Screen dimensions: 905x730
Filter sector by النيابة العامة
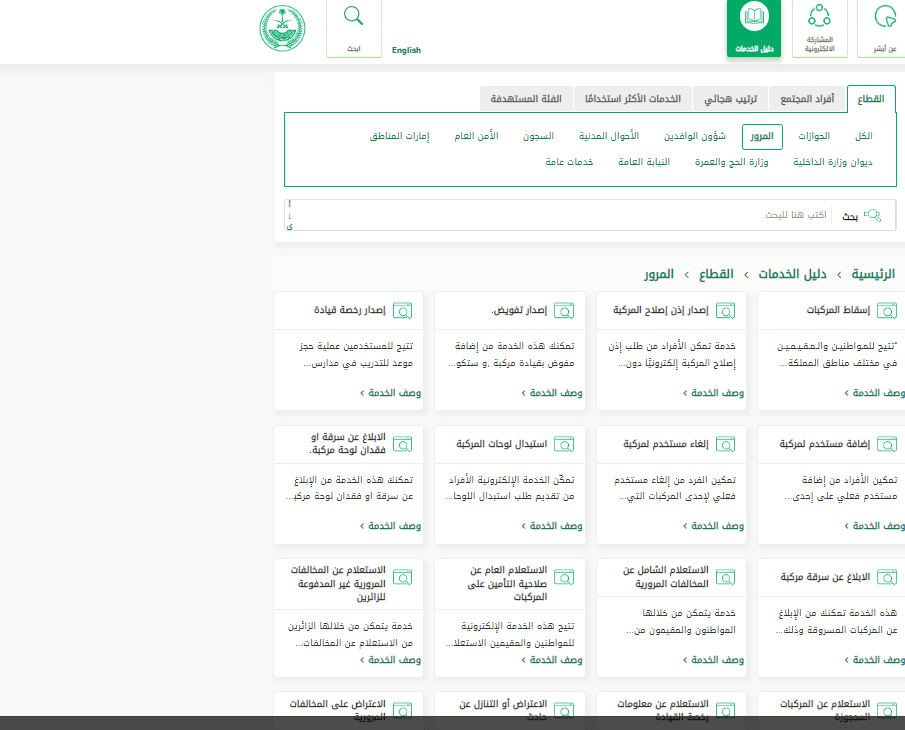(x=644, y=162)
